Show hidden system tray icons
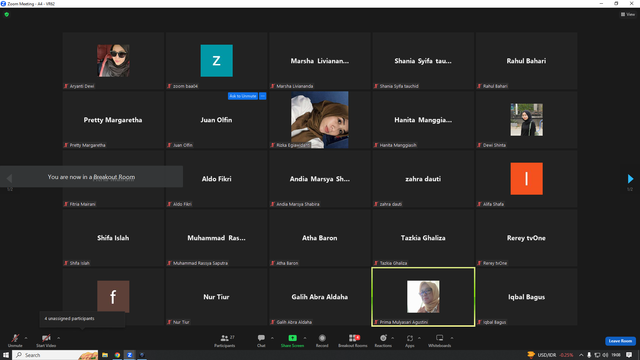 click(x=581, y=355)
